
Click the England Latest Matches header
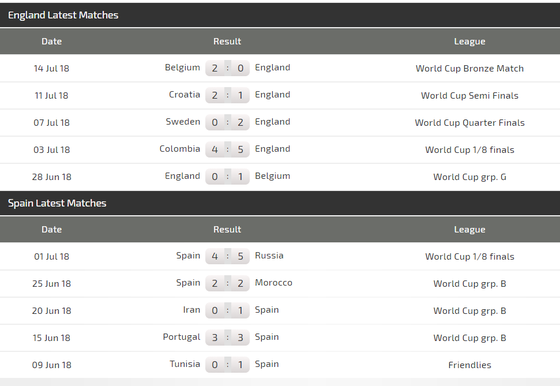[63, 15]
